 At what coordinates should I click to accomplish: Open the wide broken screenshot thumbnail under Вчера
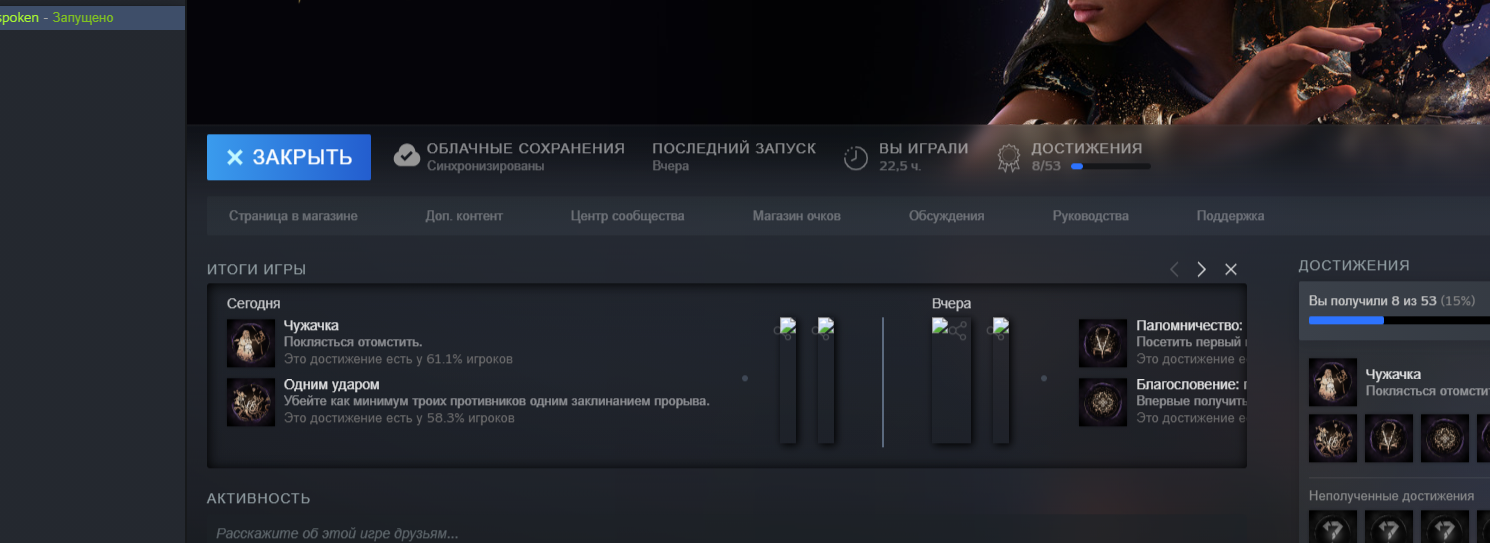(x=951, y=381)
